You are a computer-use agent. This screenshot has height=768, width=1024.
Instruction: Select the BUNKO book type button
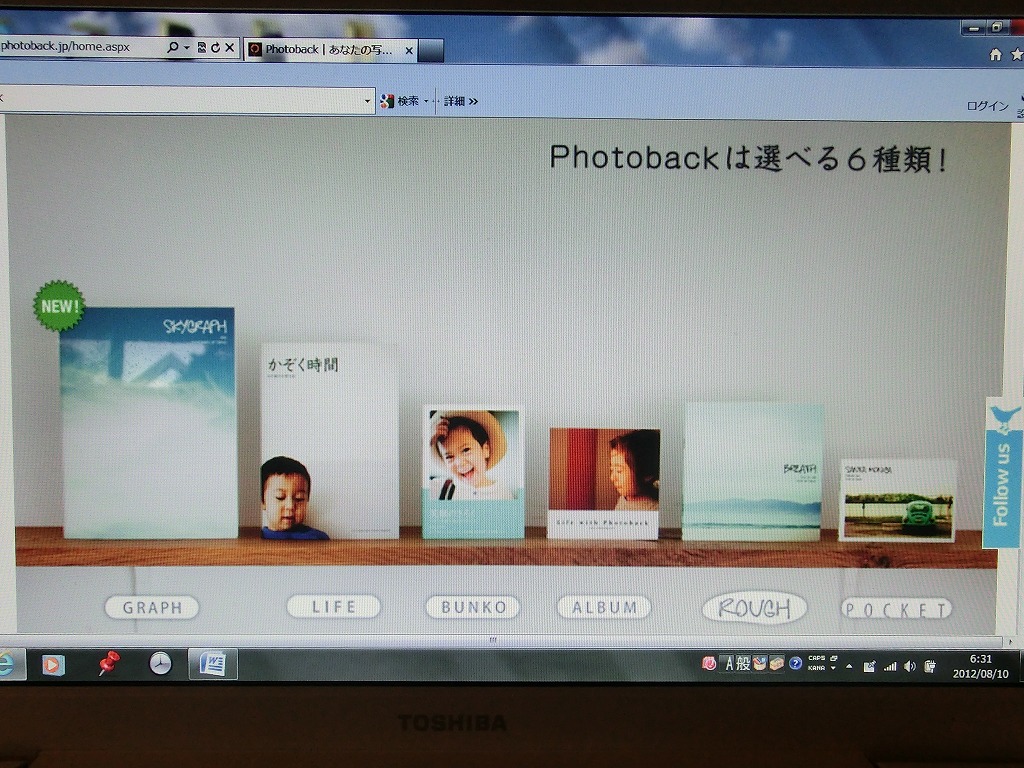pyautogui.click(x=473, y=607)
